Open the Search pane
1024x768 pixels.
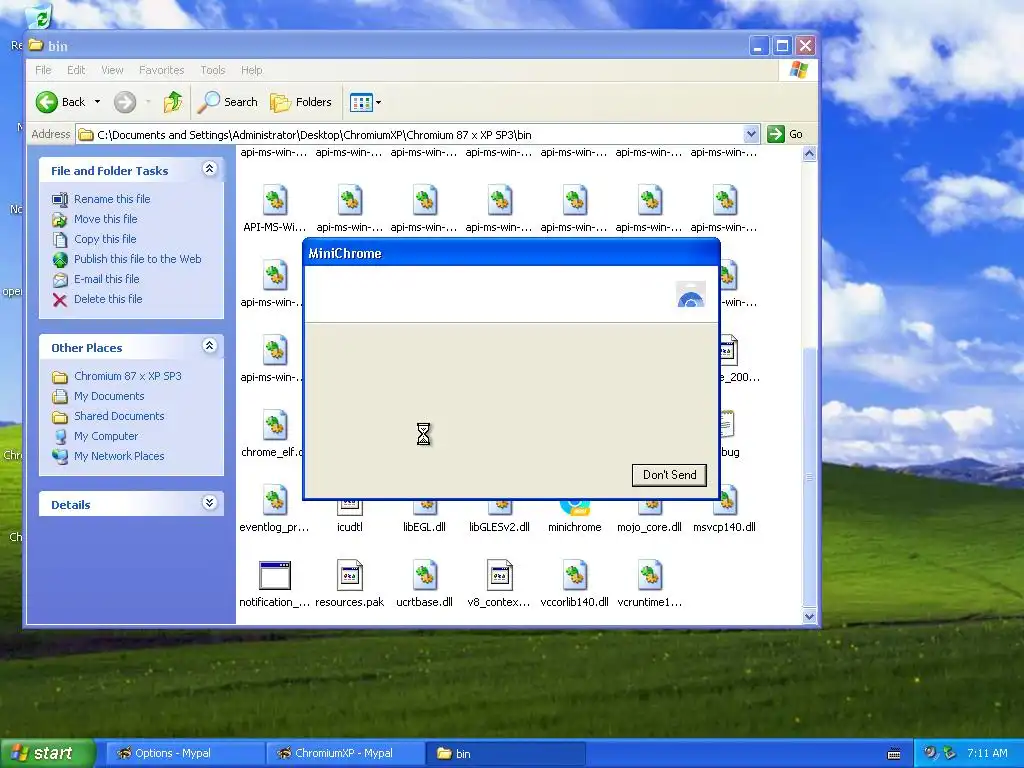pyautogui.click(x=228, y=102)
